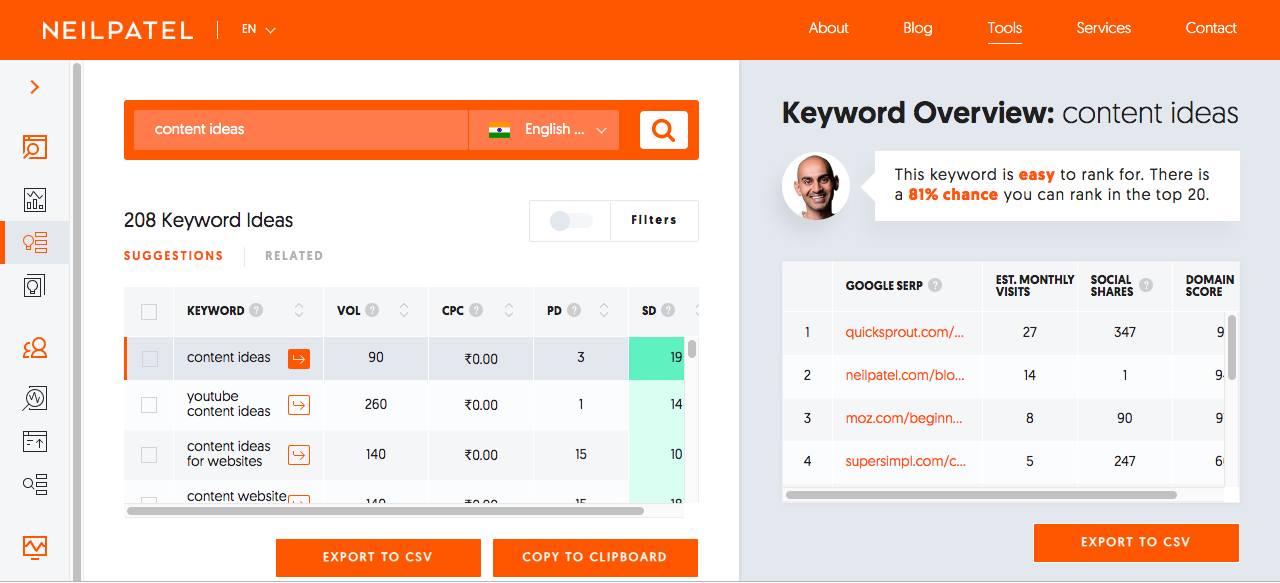1280x583 pixels.
Task: Click the India flag in the language selector
Action: [499, 130]
